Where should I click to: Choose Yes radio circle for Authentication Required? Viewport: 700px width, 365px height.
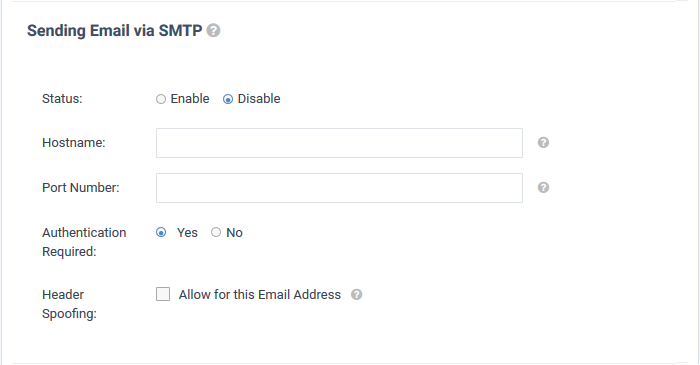click(161, 232)
